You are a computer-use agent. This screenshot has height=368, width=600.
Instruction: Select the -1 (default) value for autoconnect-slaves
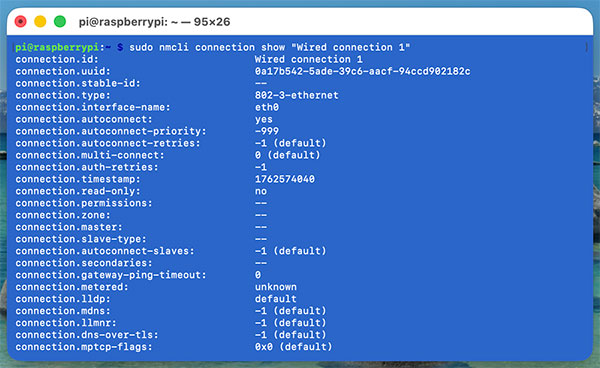coord(290,251)
